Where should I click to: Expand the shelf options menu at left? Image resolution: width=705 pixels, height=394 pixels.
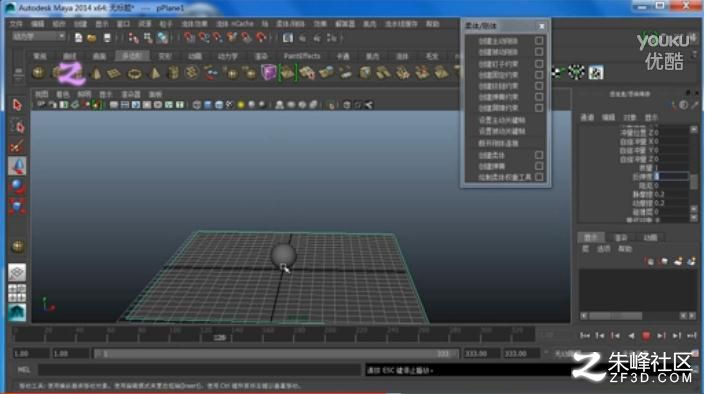click(x=18, y=72)
